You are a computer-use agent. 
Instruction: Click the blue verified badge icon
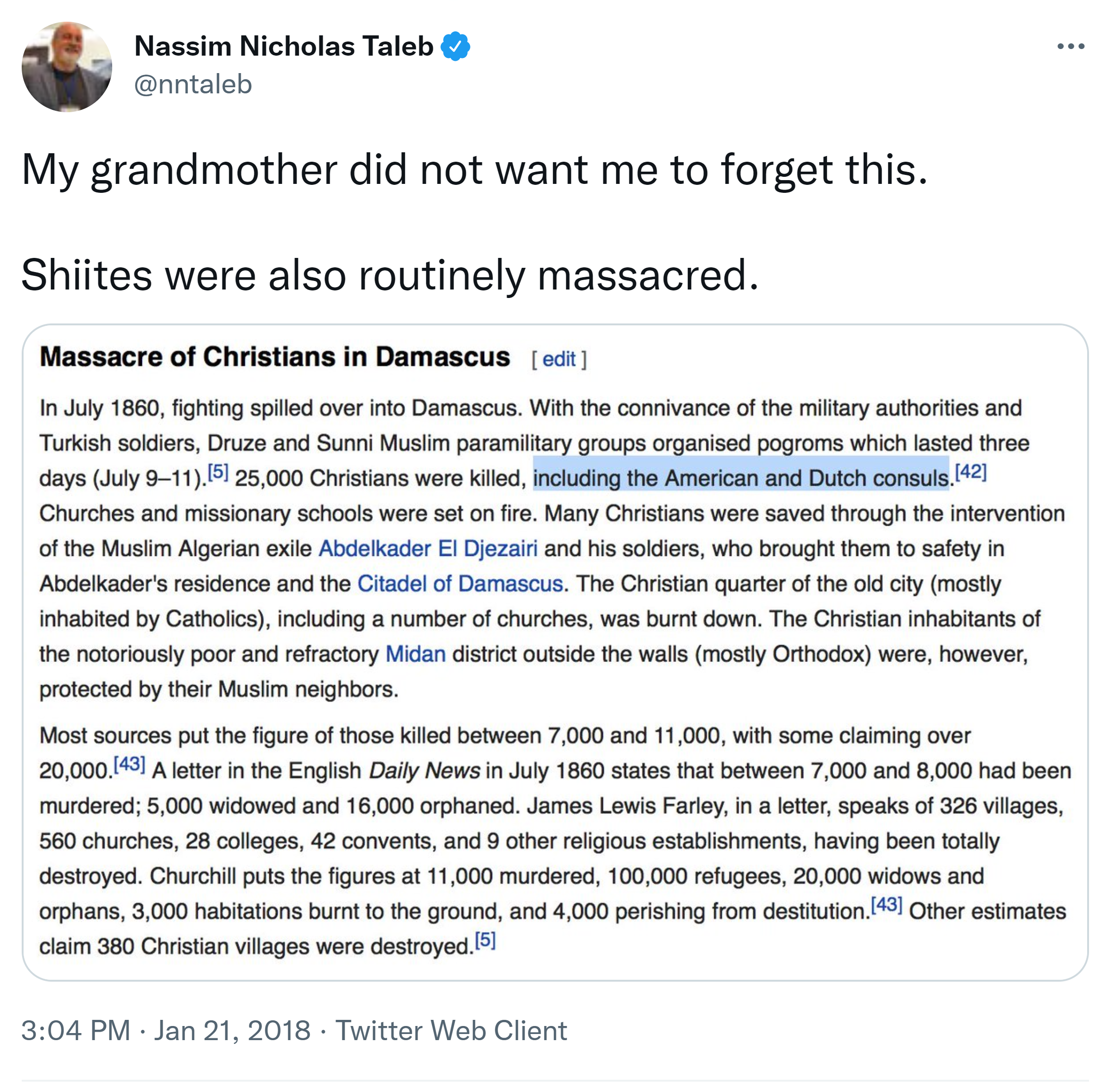pos(455,46)
